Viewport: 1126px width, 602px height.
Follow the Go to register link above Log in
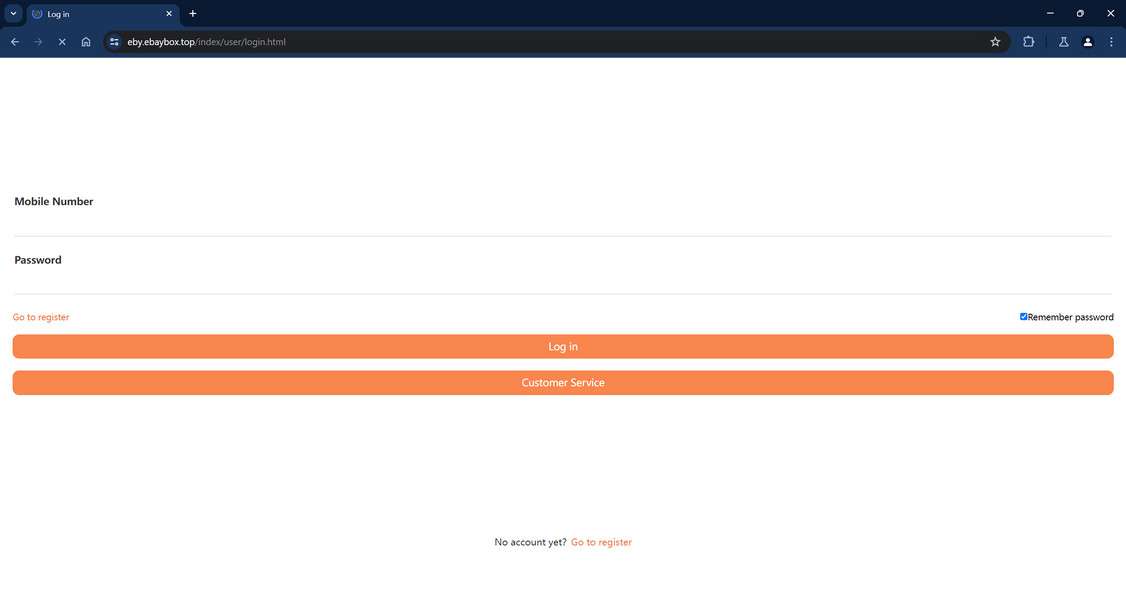point(41,317)
